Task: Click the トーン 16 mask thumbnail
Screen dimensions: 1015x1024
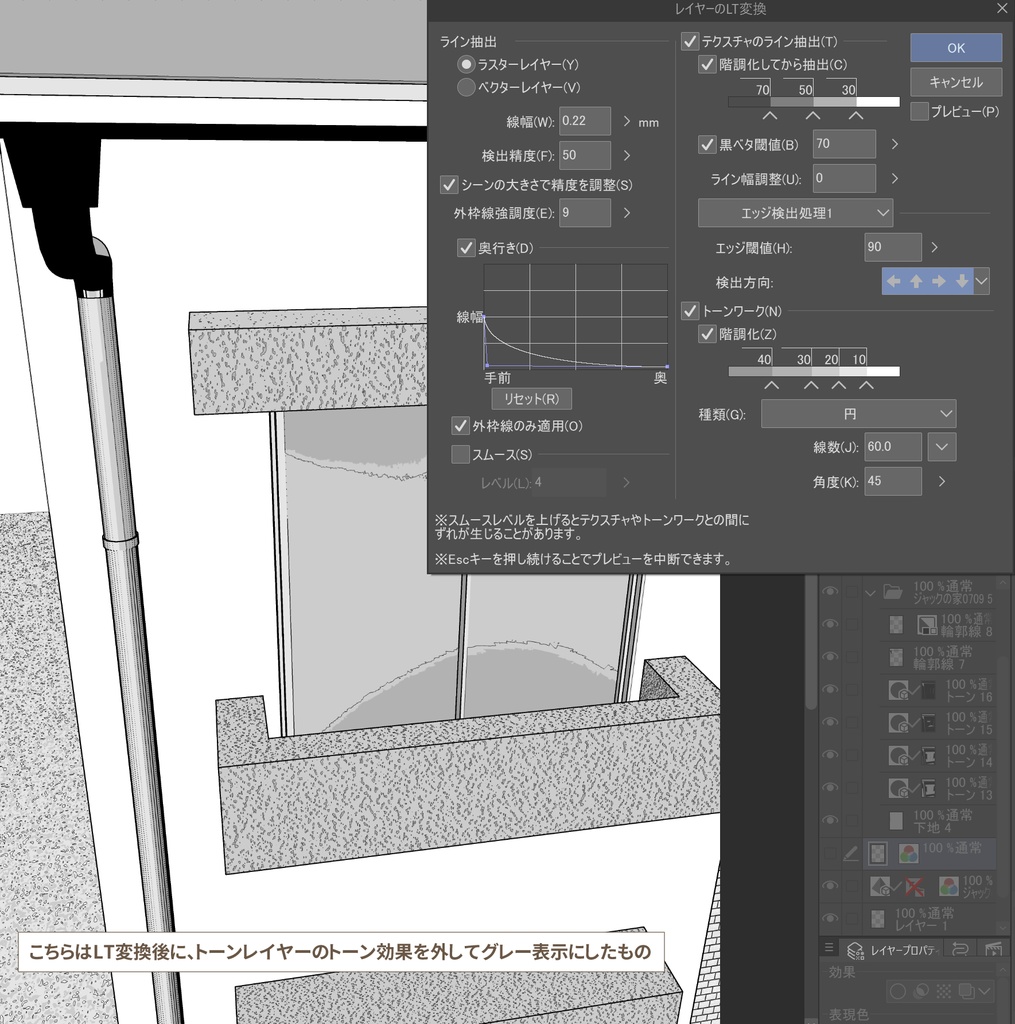Action: (928, 690)
